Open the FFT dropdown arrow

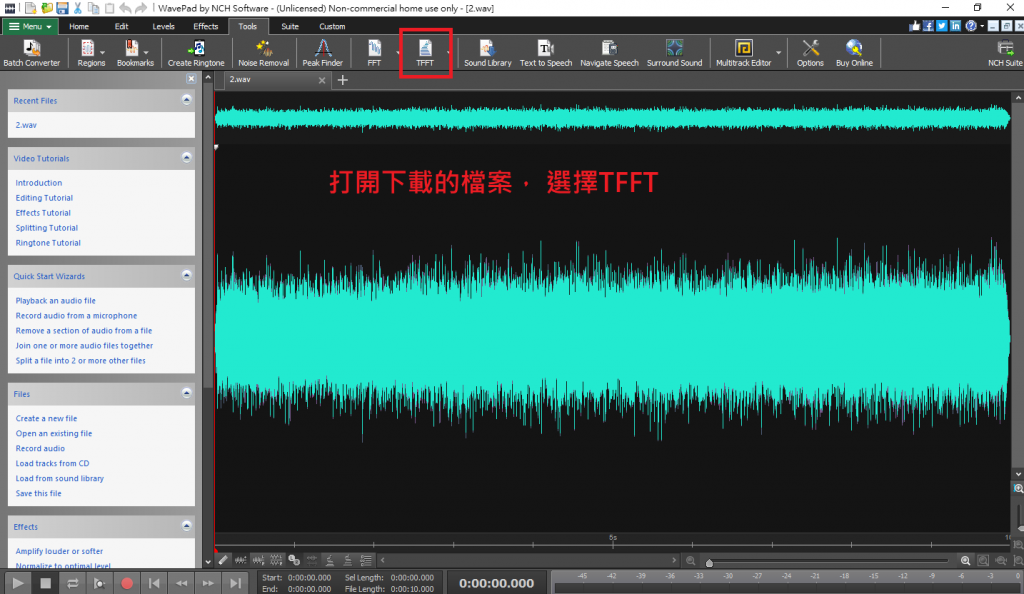(397, 53)
